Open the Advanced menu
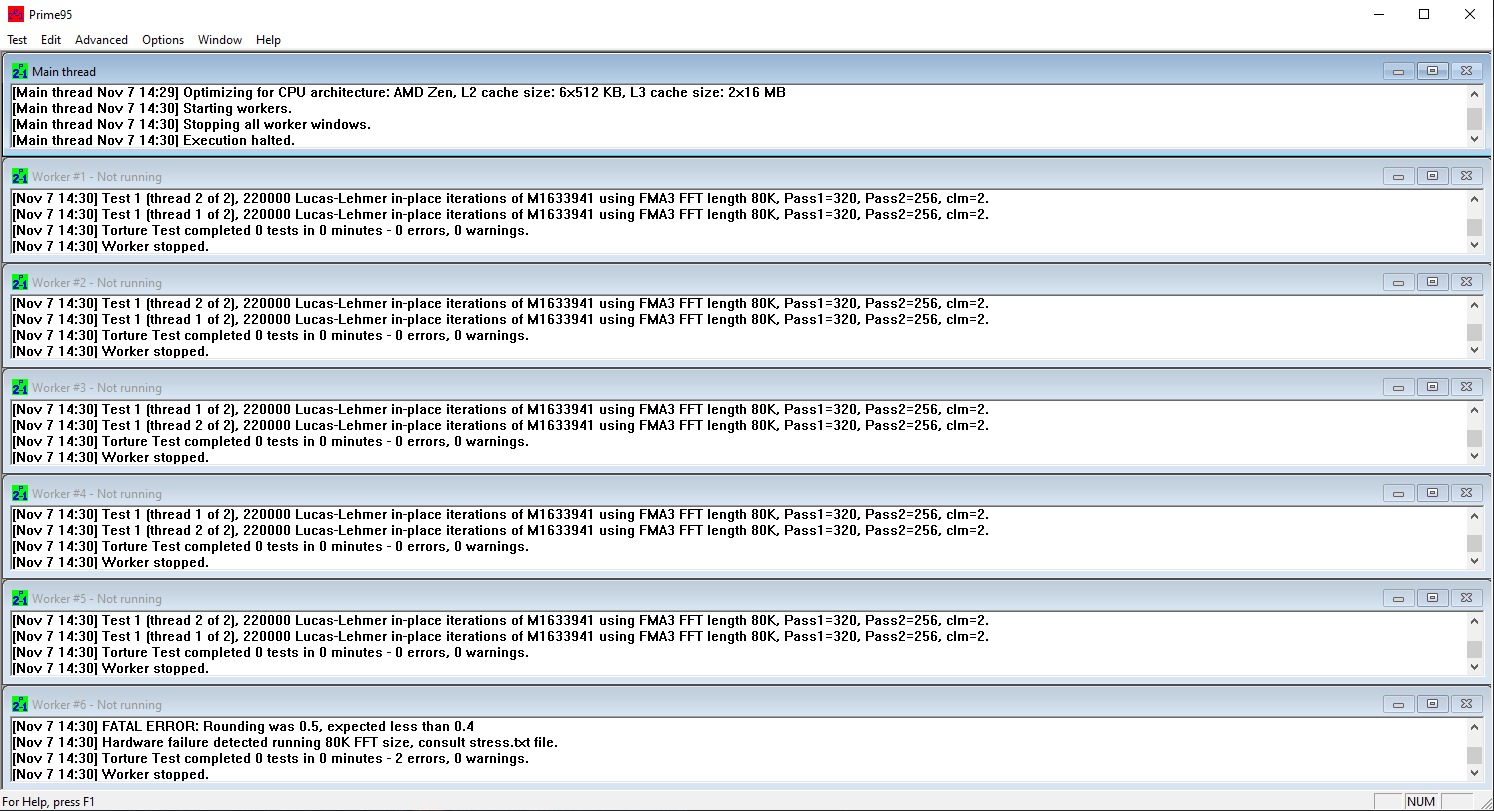 [101, 40]
